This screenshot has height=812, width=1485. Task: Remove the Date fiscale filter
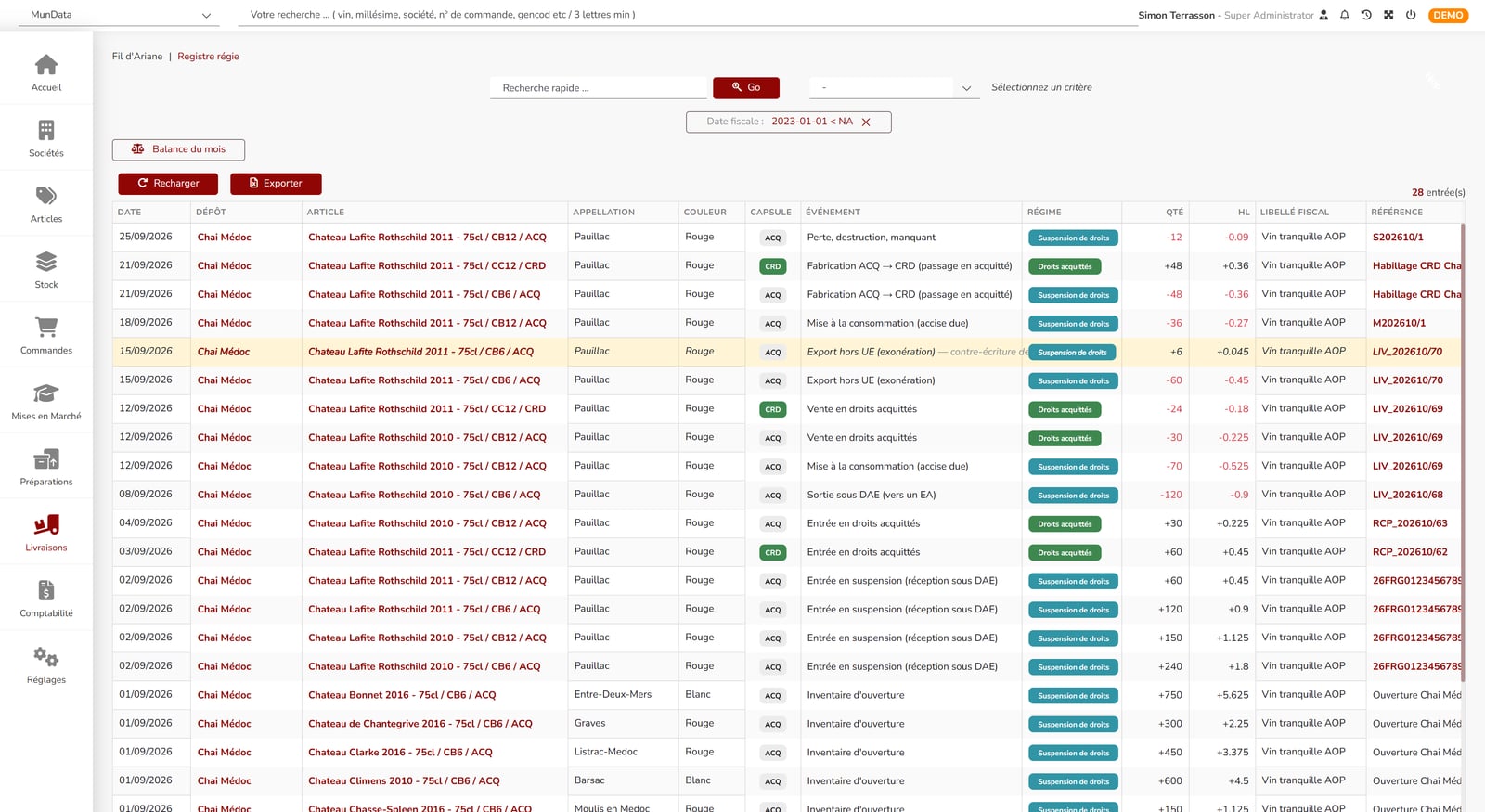pos(866,122)
